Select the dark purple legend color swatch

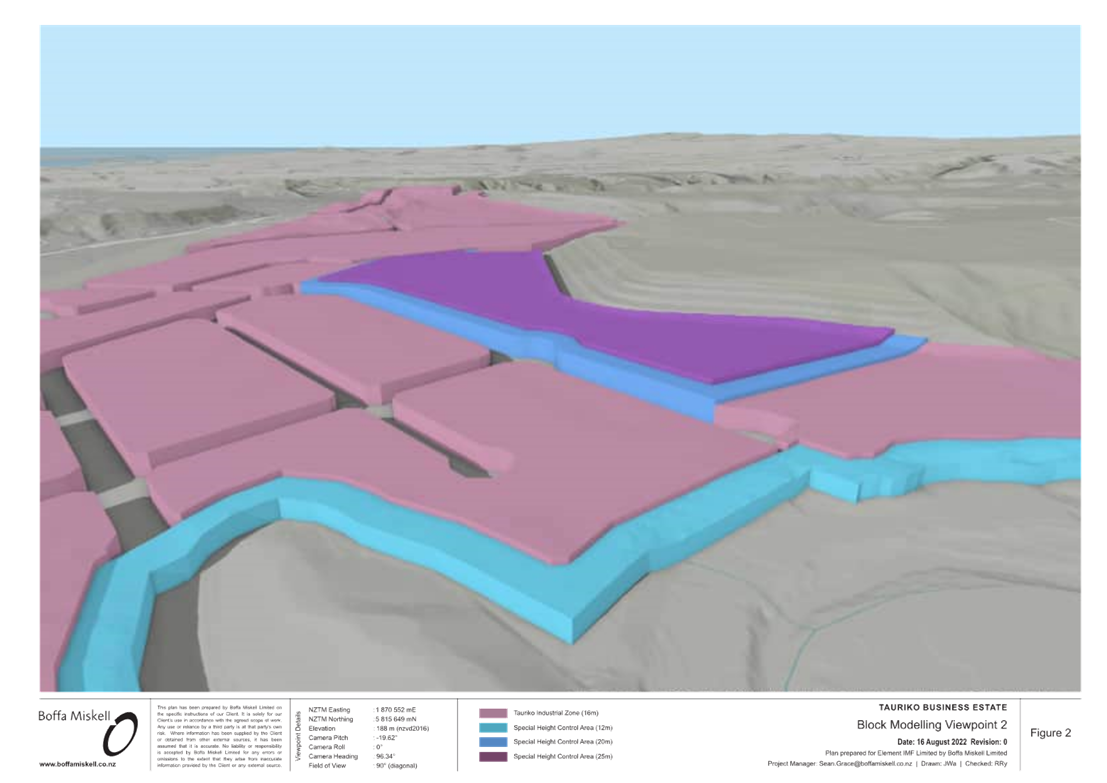pos(493,757)
